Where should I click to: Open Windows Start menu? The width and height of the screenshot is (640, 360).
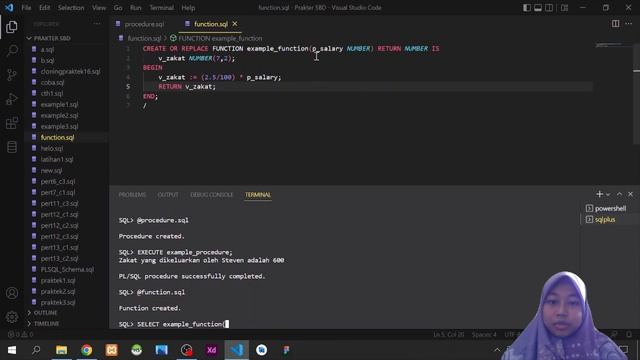click(12, 350)
